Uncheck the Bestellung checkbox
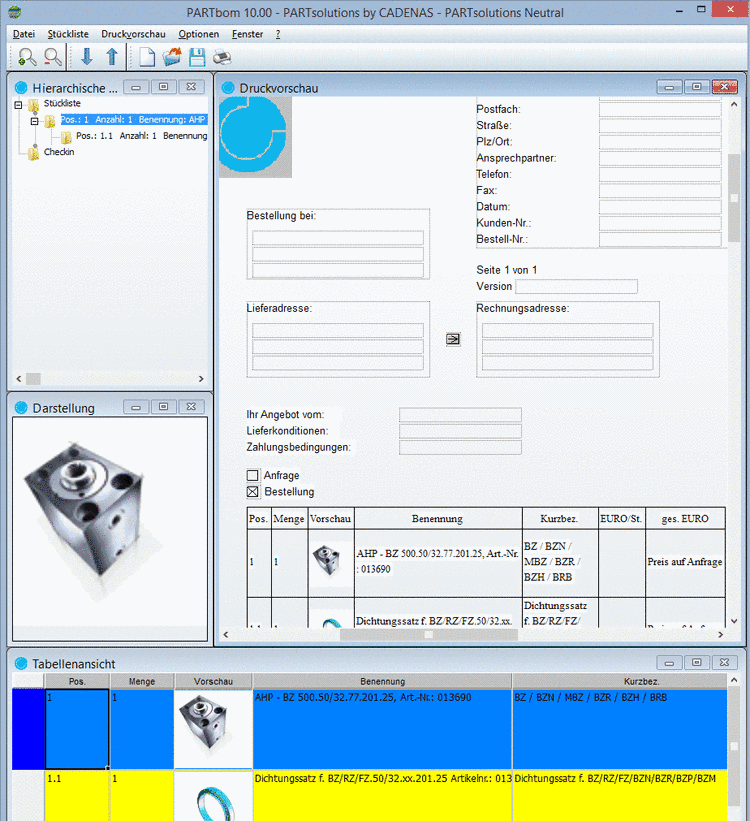 (252, 492)
